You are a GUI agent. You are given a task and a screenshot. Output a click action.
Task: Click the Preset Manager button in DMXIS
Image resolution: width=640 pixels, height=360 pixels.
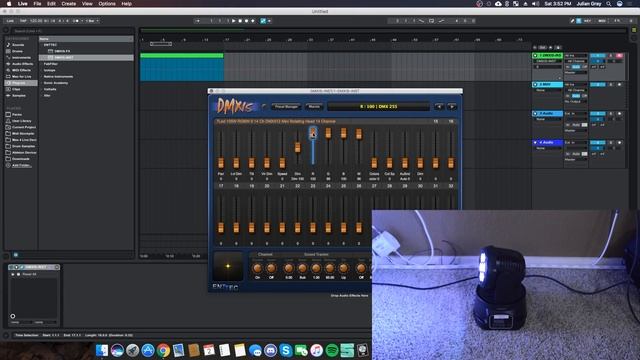point(286,107)
